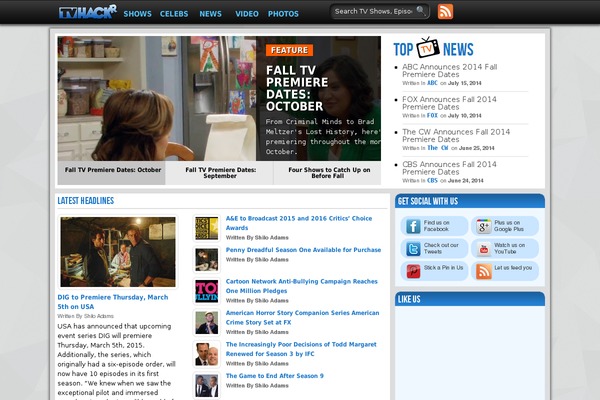This screenshot has width=600, height=400.
Task: Click Check out our Tweets text
Action: (441, 248)
